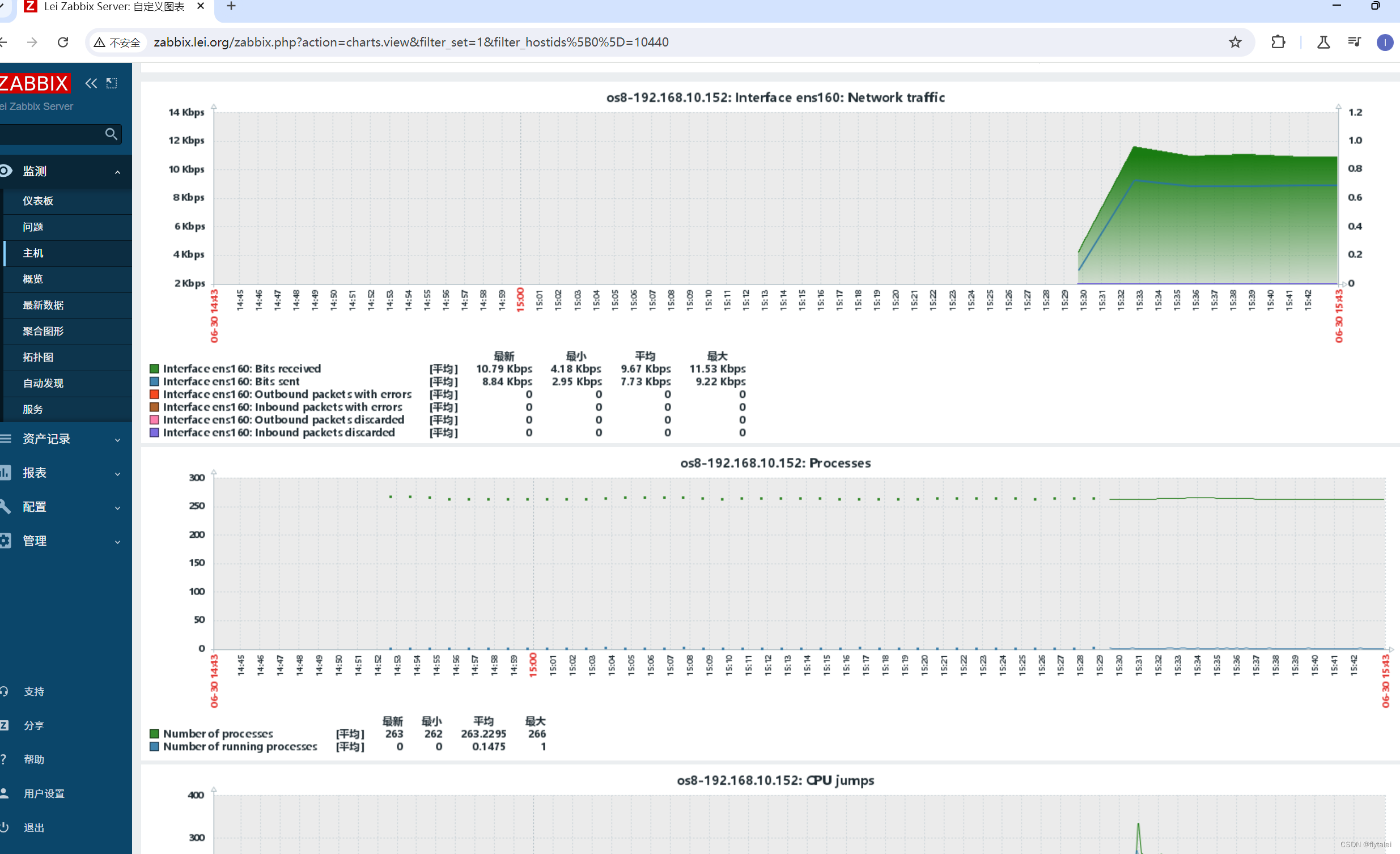
Task: View the 不安全 site security warning
Action: click(x=118, y=43)
